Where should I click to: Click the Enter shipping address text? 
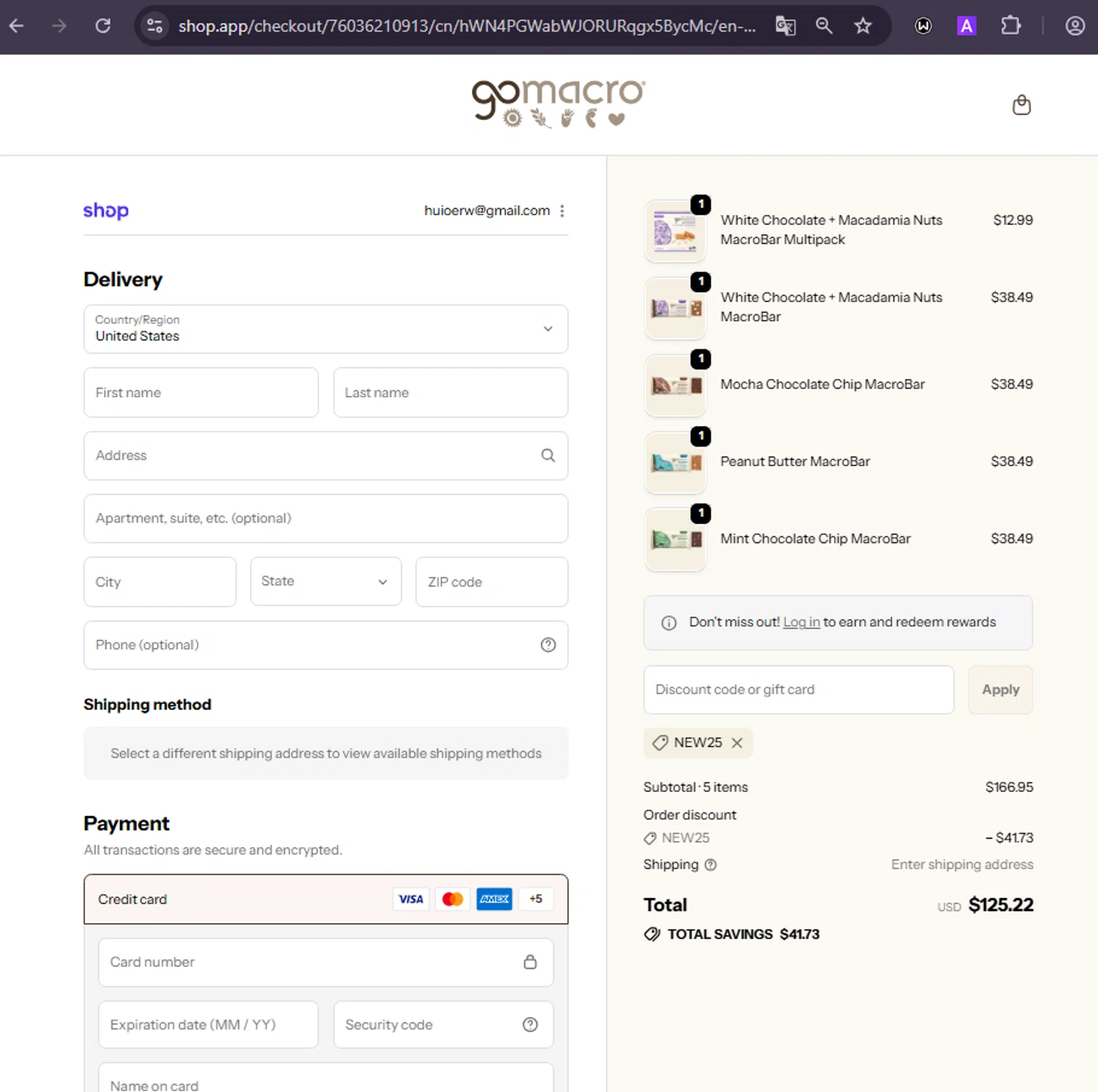[x=962, y=865]
